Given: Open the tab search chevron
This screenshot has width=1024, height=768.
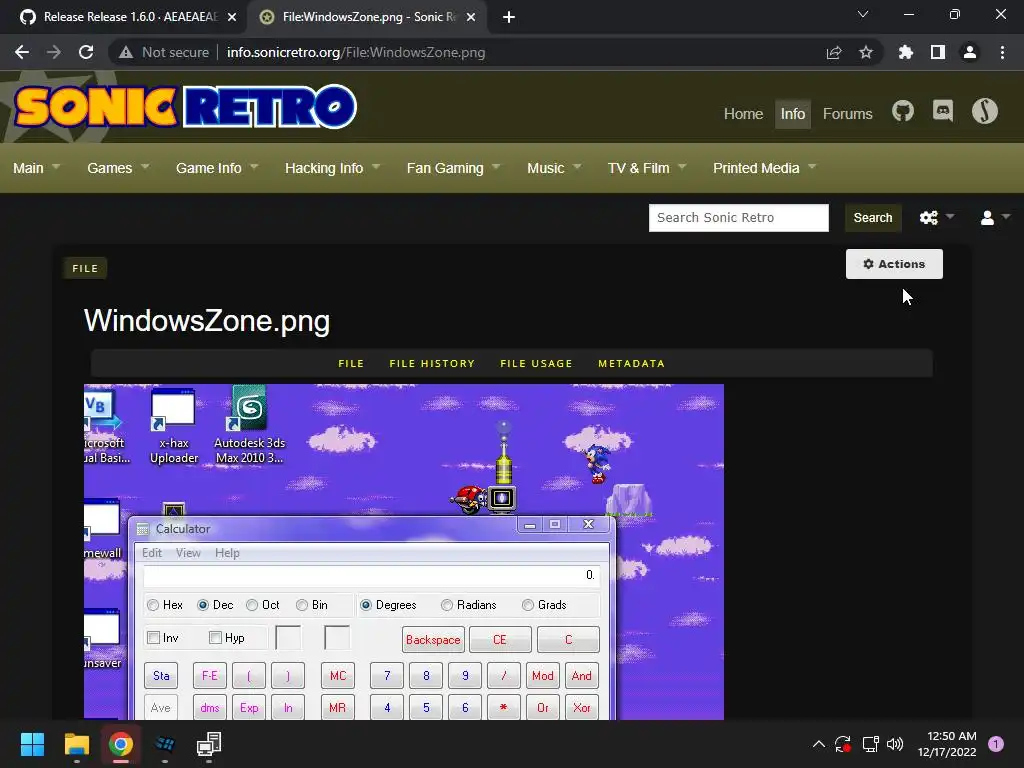Looking at the screenshot, I should [x=863, y=14].
